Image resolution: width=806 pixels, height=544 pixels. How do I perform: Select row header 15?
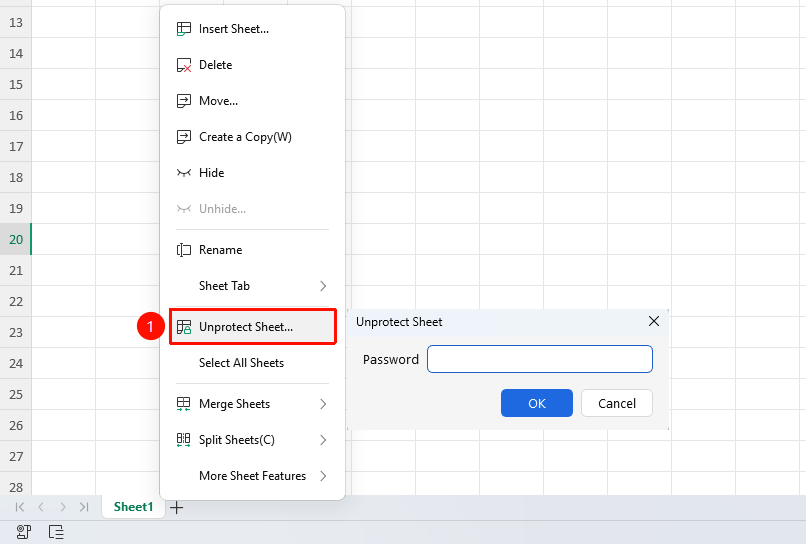point(16,84)
